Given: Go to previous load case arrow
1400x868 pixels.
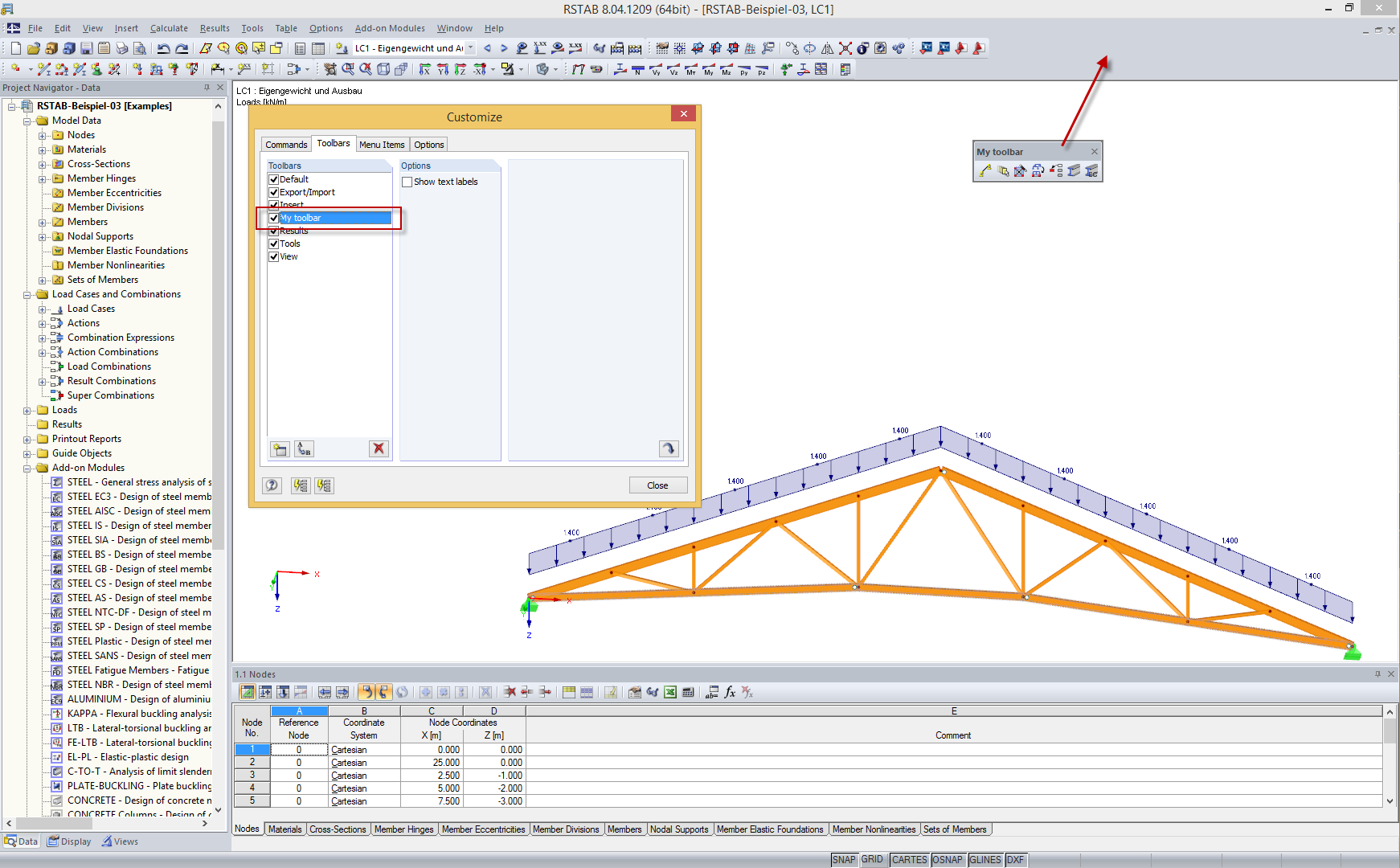Looking at the screenshot, I should (x=487, y=48).
